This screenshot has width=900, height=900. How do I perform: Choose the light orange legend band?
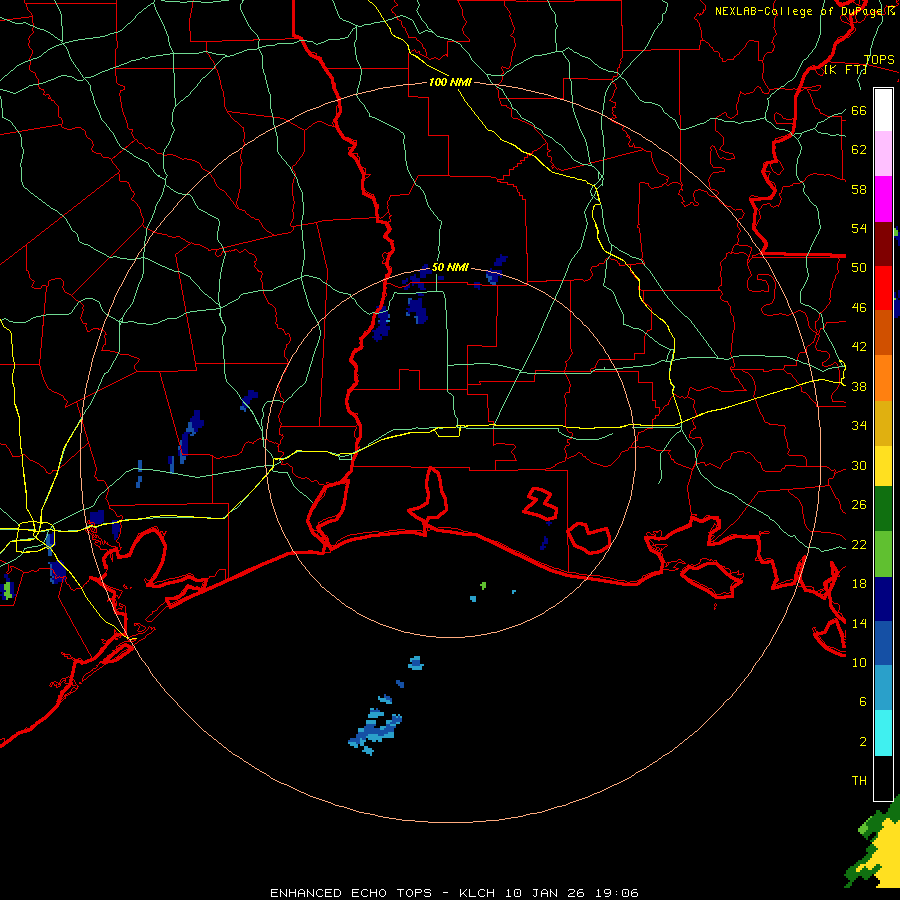click(883, 378)
